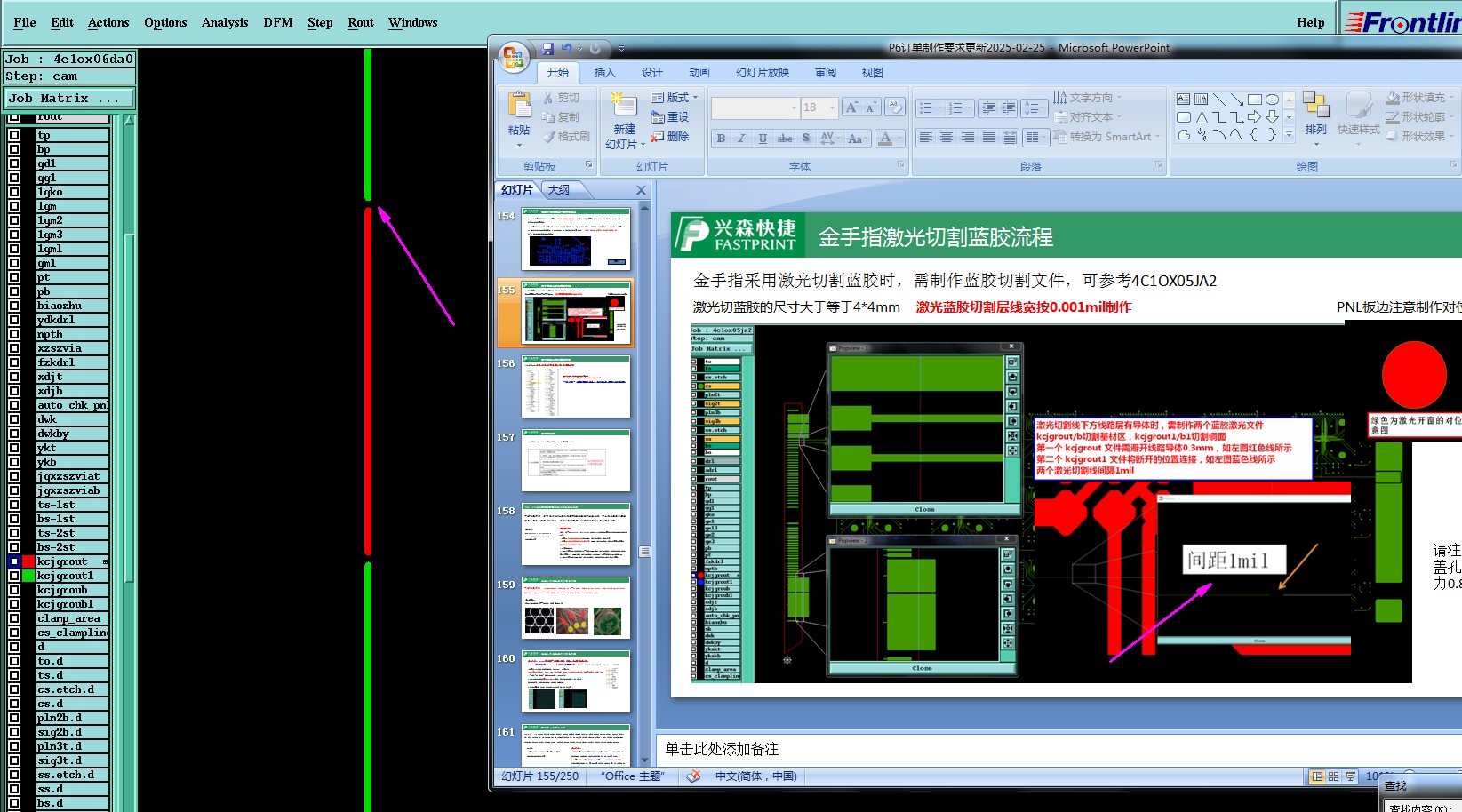Open the Slide Show (幻灯片放映) tab
Screen dimensions: 1462x812
coord(763,73)
